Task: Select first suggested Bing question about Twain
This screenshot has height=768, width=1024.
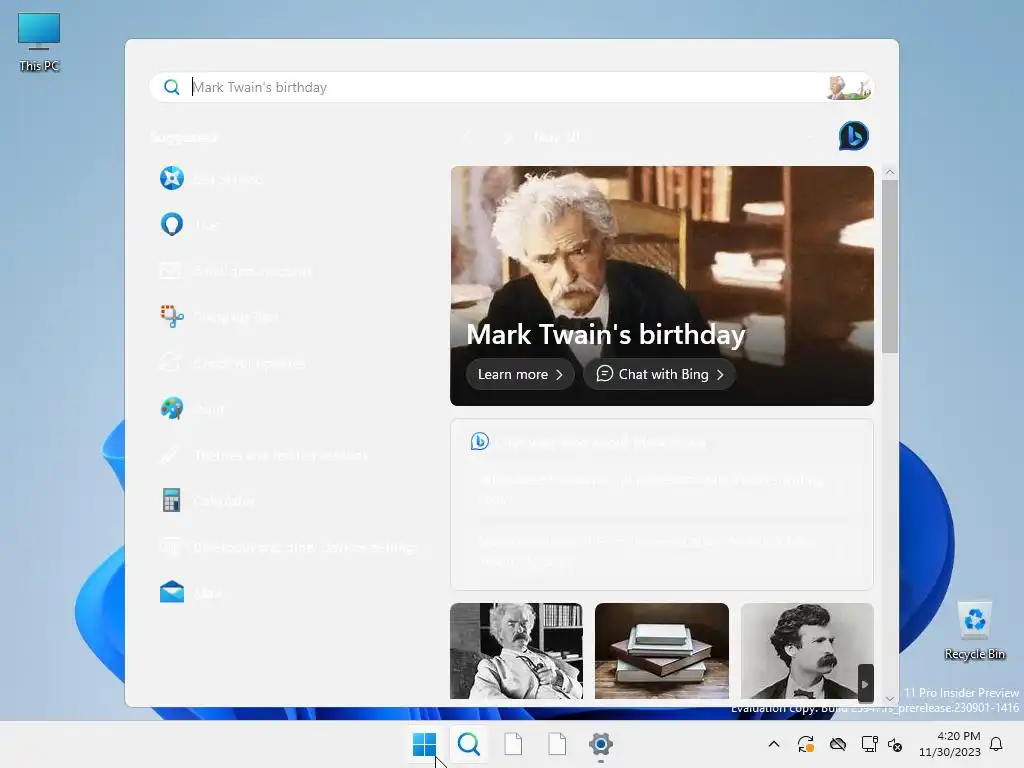Action: (x=662, y=489)
